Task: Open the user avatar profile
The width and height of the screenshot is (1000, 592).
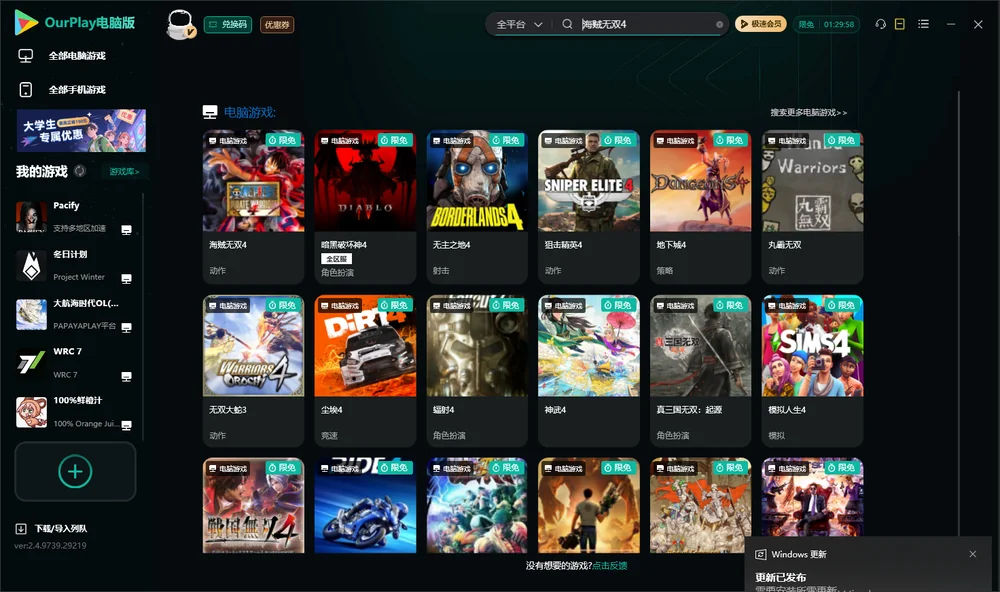Action: click(180, 24)
